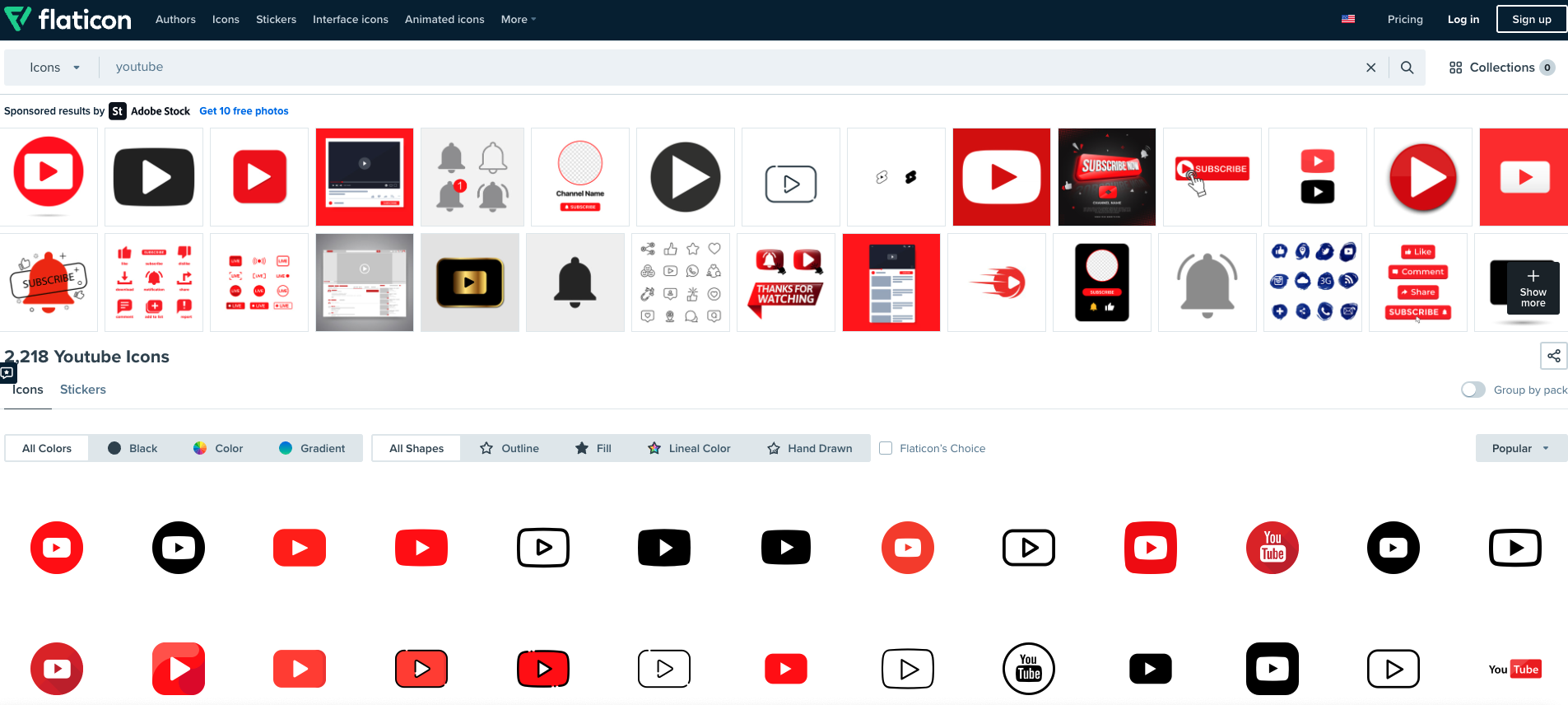This screenshot has width=1568, height=705.
Task: Open the black bell on gray thumbnail
Action: (x=575, y=282)
